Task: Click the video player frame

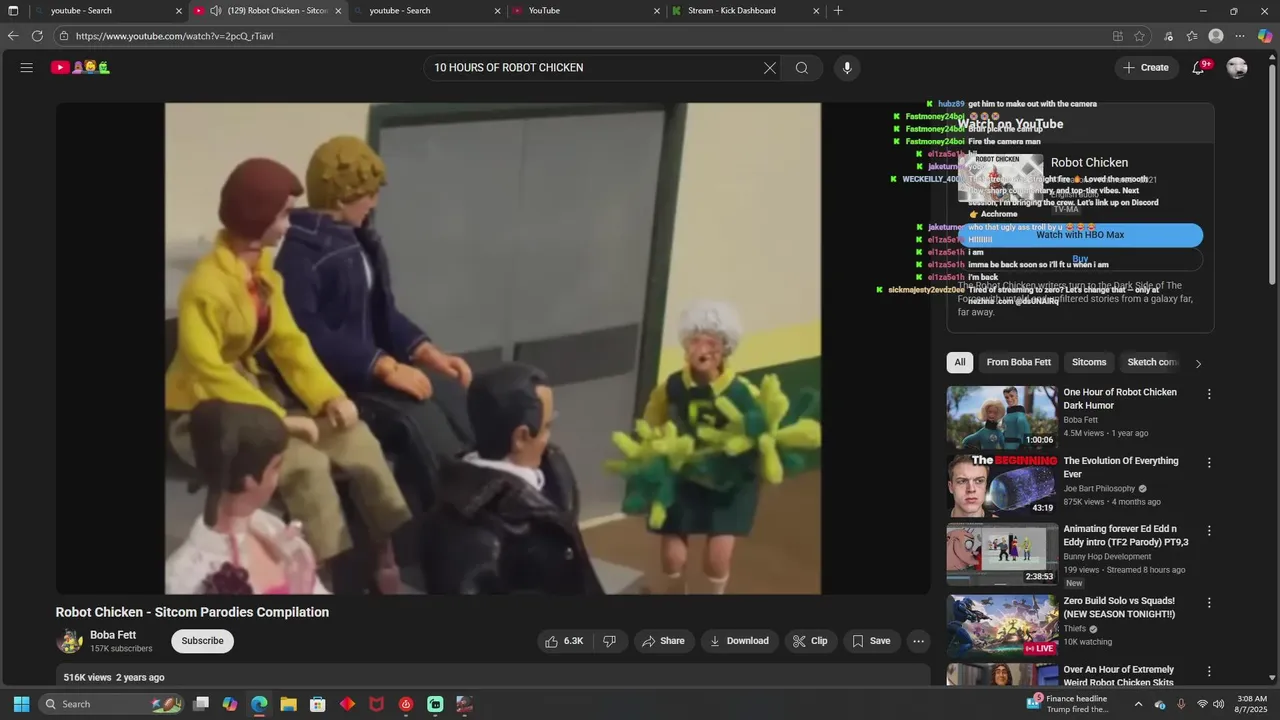Action: point(493,348)
